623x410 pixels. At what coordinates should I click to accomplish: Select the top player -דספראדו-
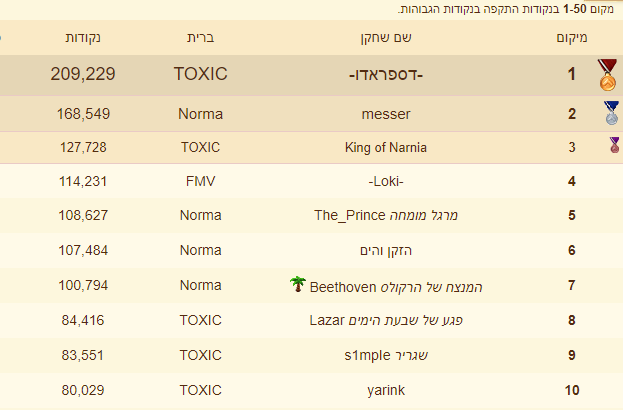[x=386, y=75]
